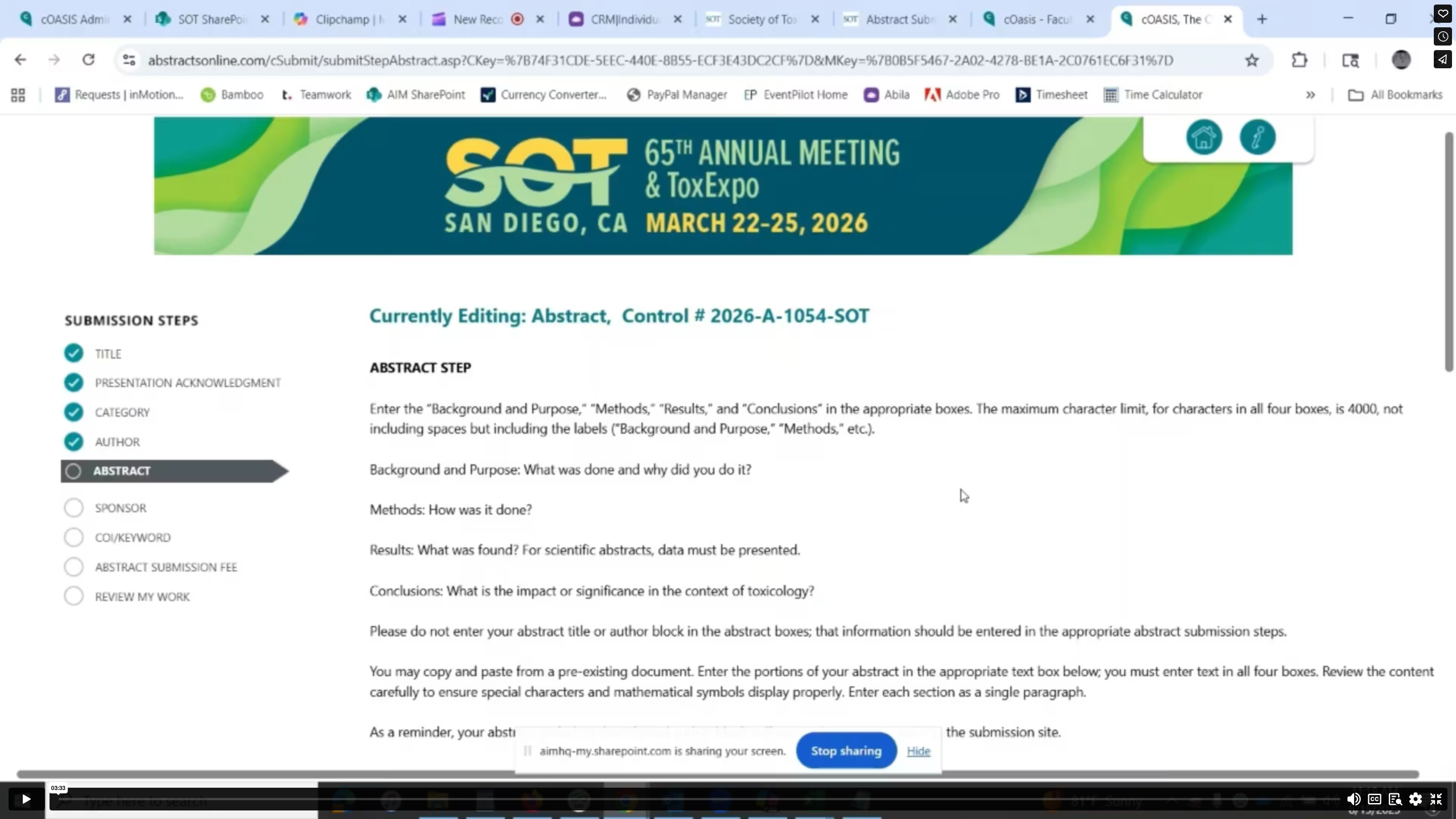The image size is (1456, 819).
Task: Open the info icon next to home
Action: [x=1257, y=137]
